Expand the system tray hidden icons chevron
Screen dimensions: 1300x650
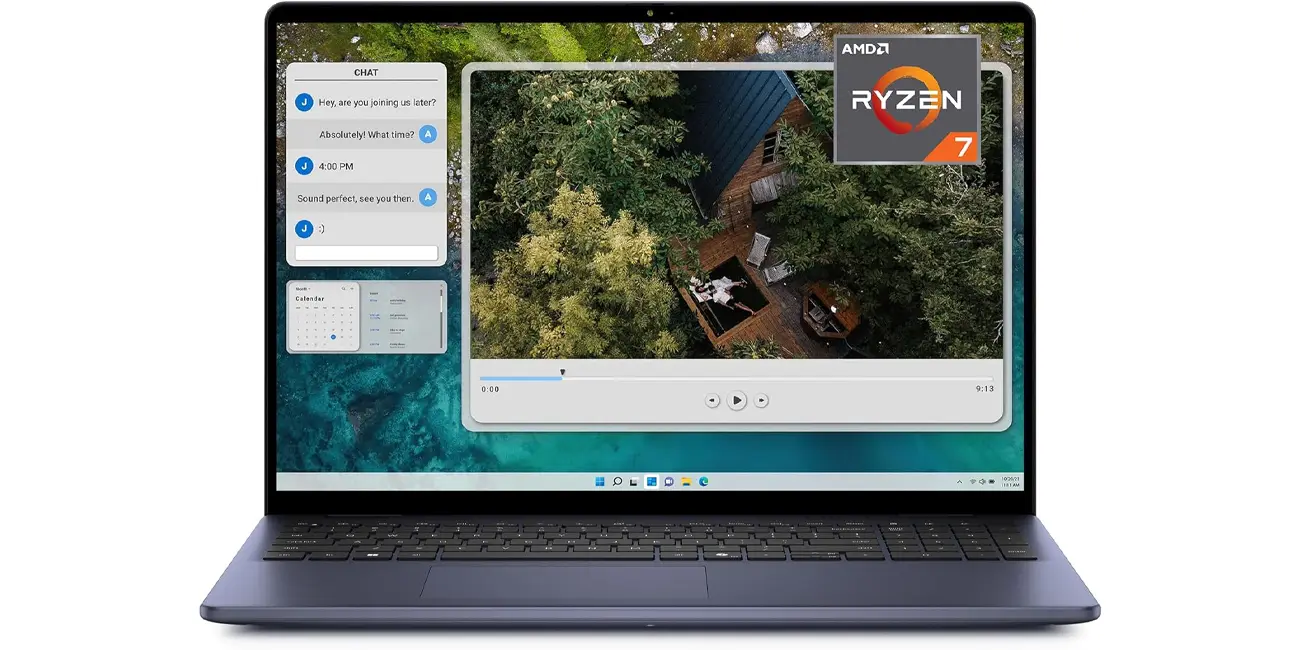pos(960,482)
